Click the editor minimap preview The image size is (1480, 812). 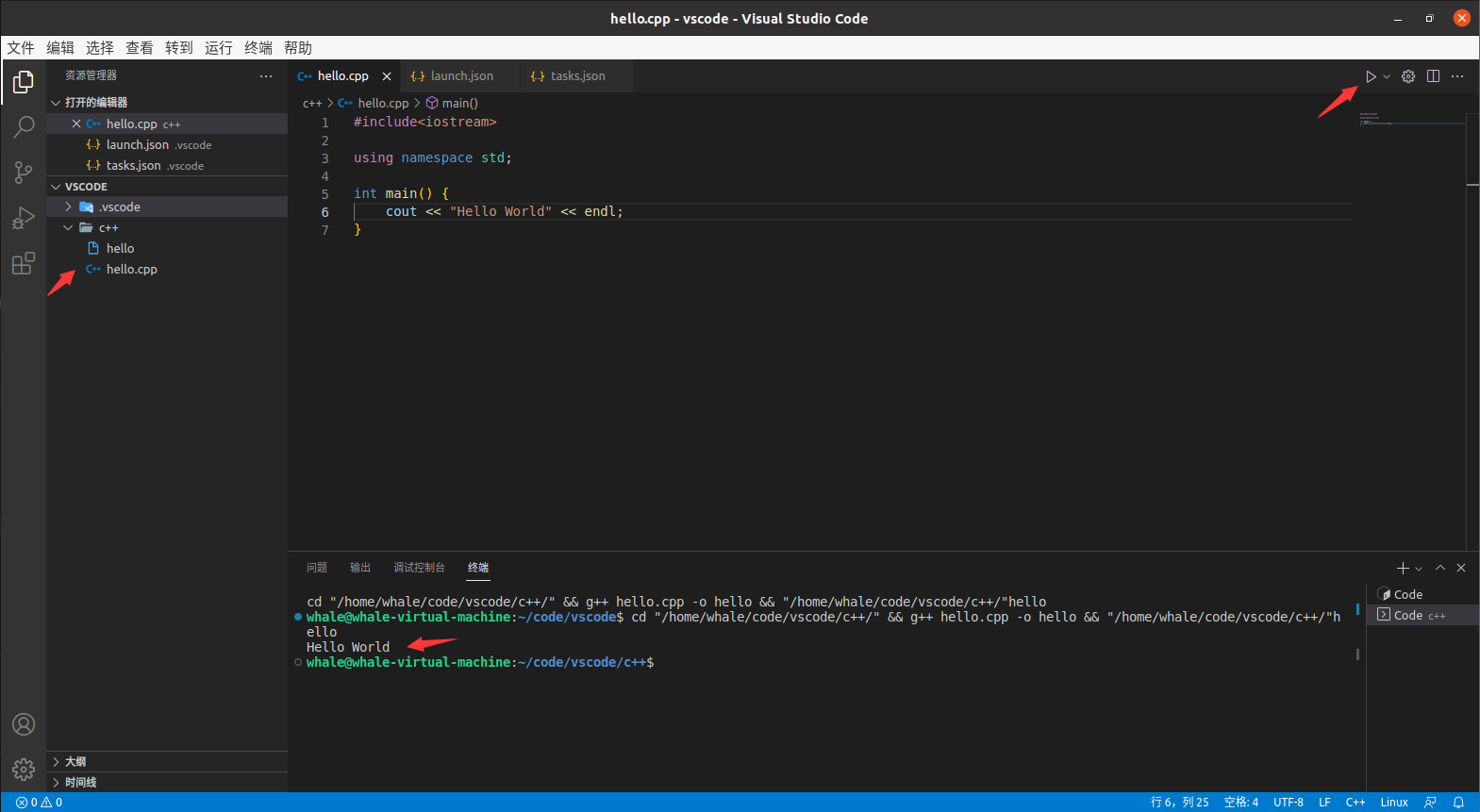(1412, 120)
